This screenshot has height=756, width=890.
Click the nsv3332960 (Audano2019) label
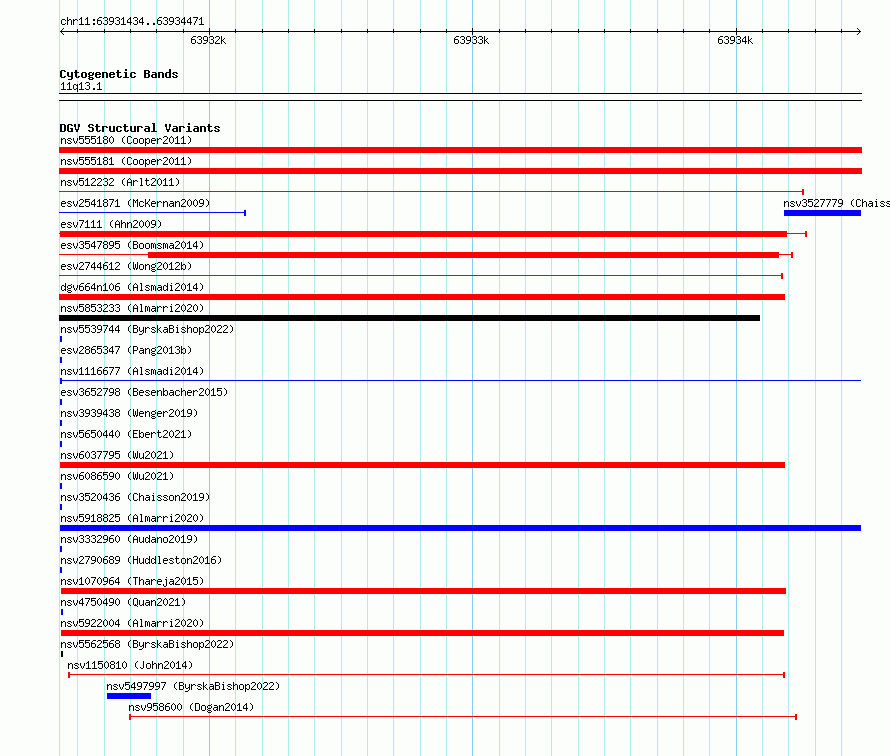pos(129,539)
